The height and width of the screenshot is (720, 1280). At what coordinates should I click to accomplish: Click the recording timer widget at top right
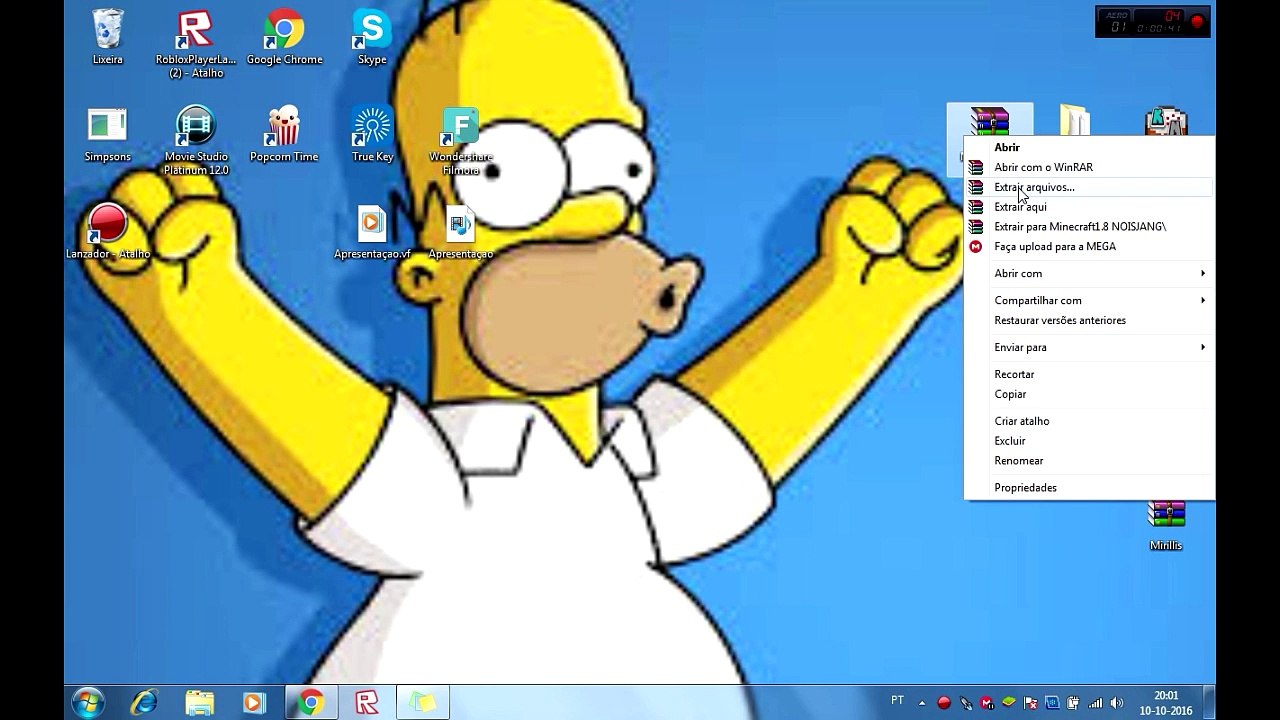click(x=1153, y=21)
